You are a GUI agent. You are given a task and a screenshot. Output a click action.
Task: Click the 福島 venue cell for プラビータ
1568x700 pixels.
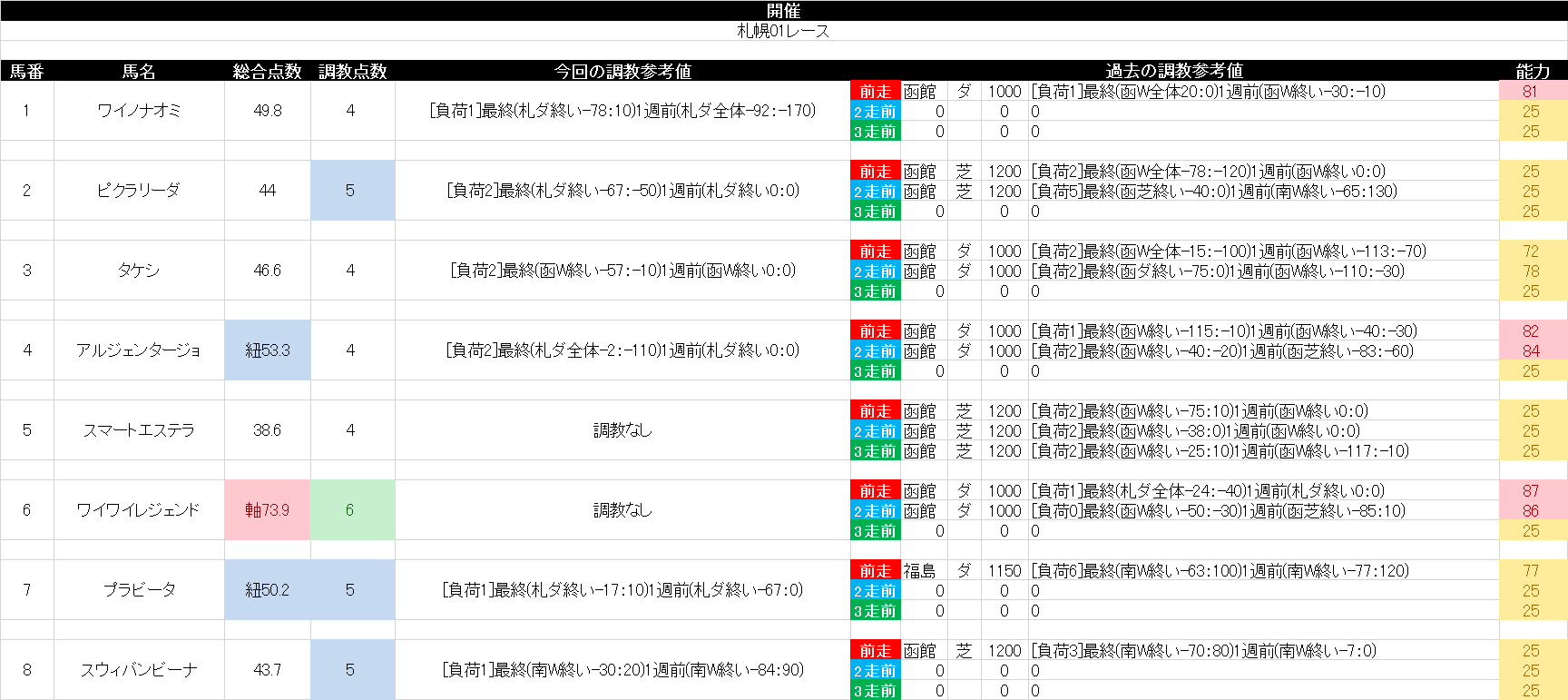point(919,571)
